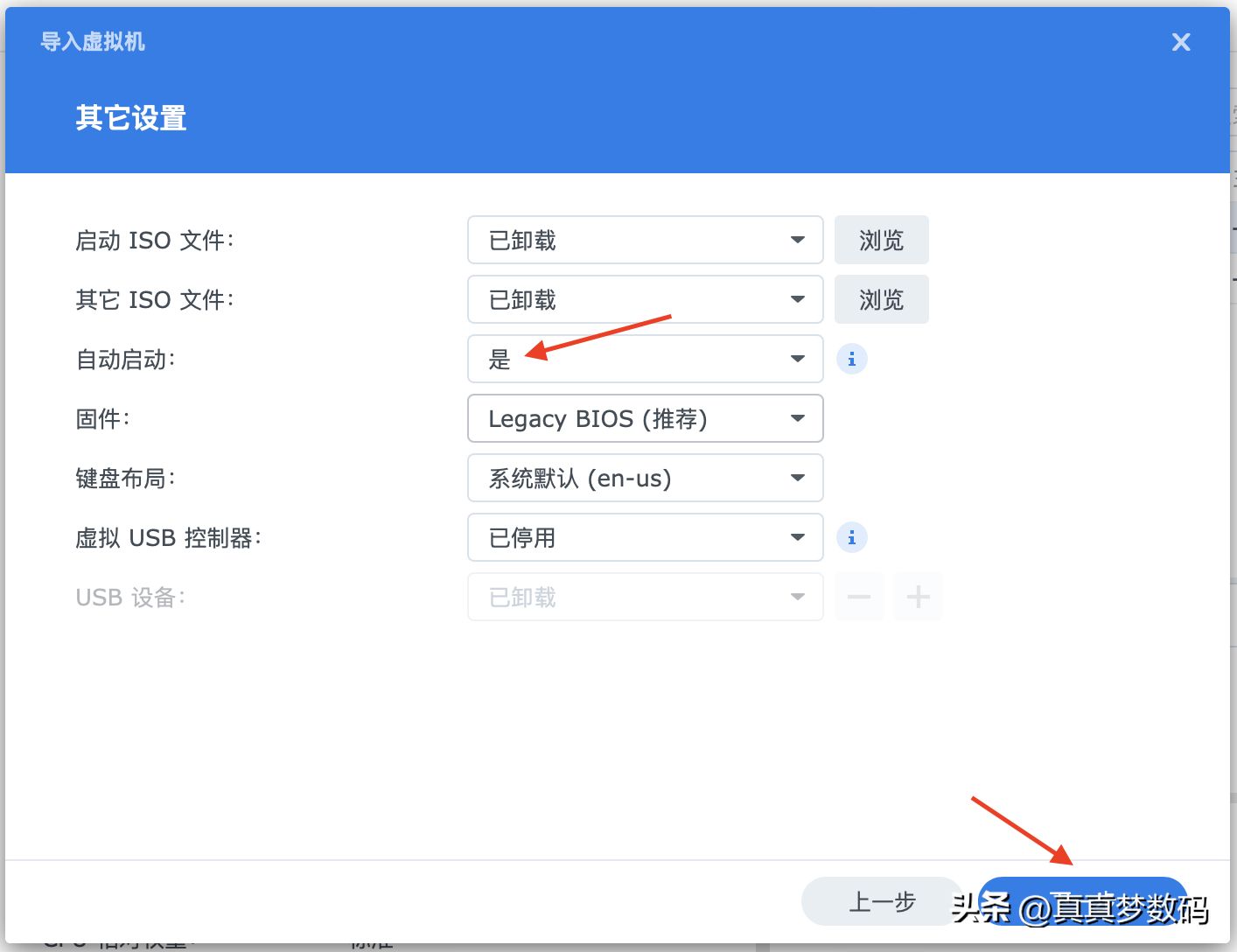Open the 启动 ISO 文件 dropdown
The image size is (1237, 952).
646,240
